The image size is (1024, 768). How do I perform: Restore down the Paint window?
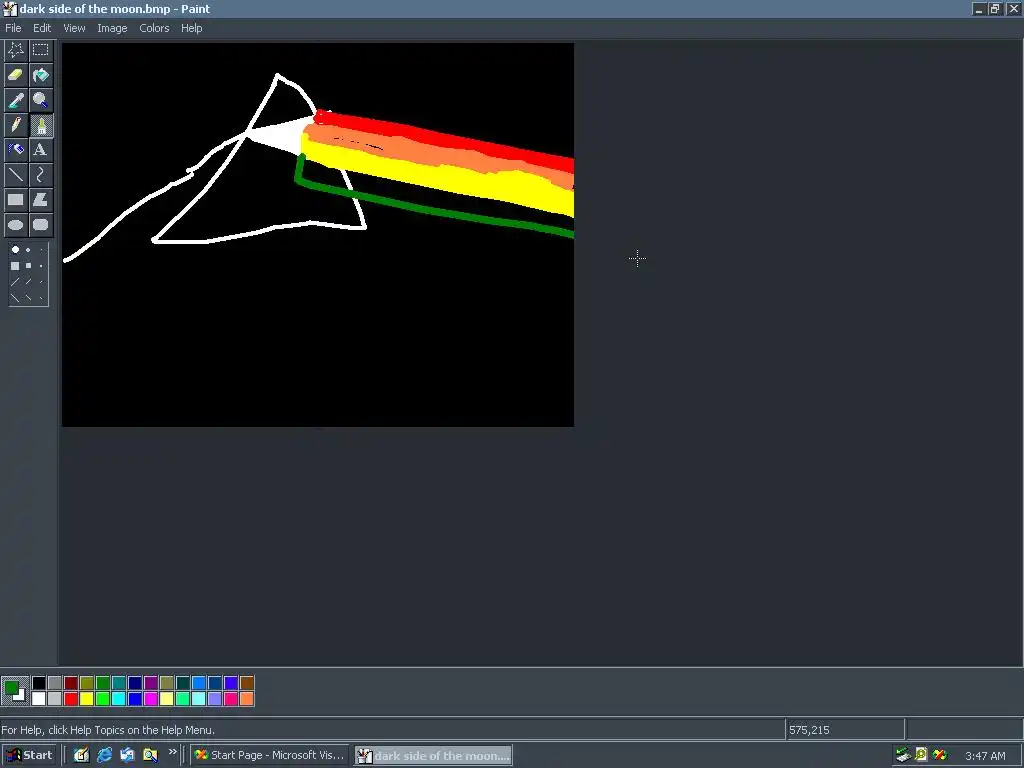click(995, 8)
